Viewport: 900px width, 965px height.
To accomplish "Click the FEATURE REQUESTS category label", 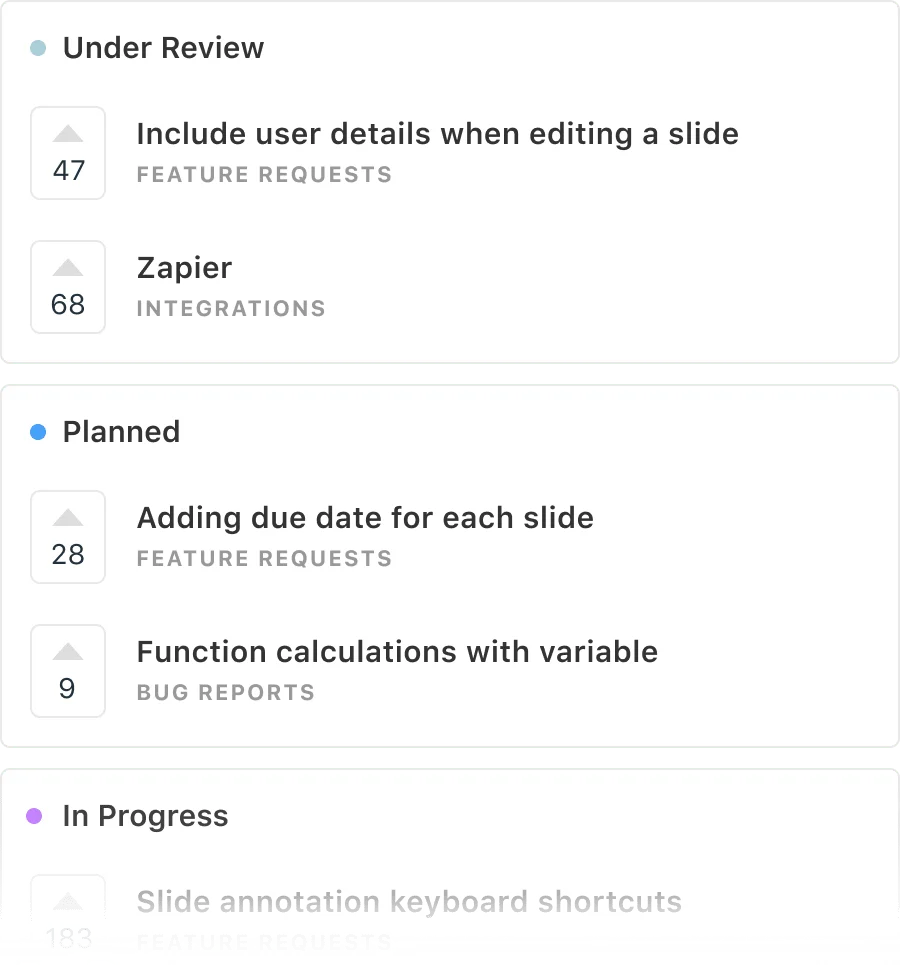I will point(264,174).
